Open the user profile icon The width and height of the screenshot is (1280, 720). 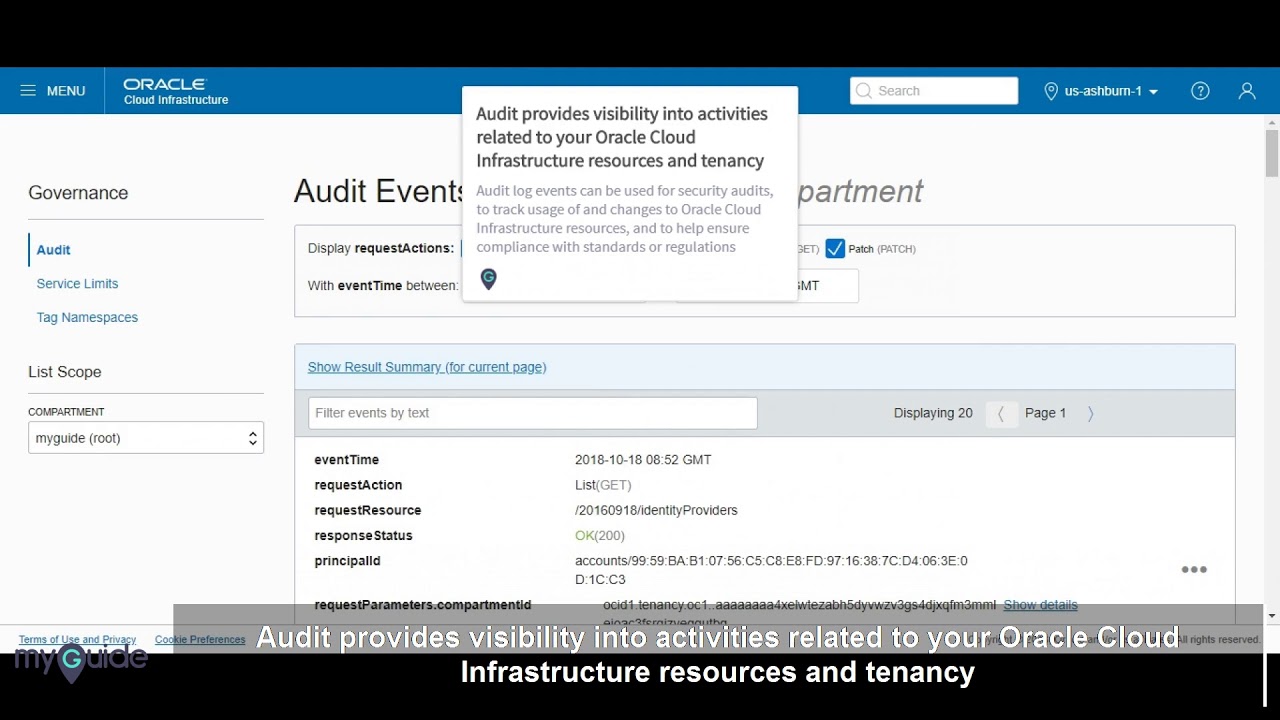[1247, 91]
